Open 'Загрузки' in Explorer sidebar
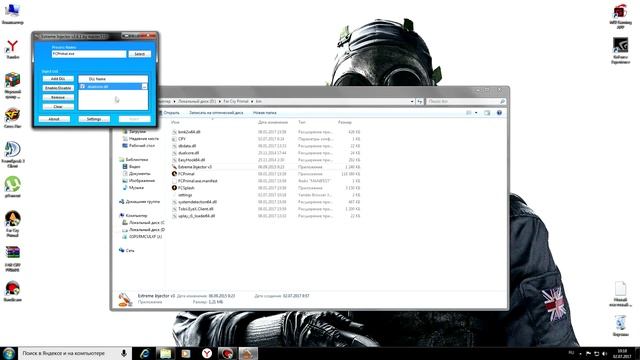 [137, 131]
